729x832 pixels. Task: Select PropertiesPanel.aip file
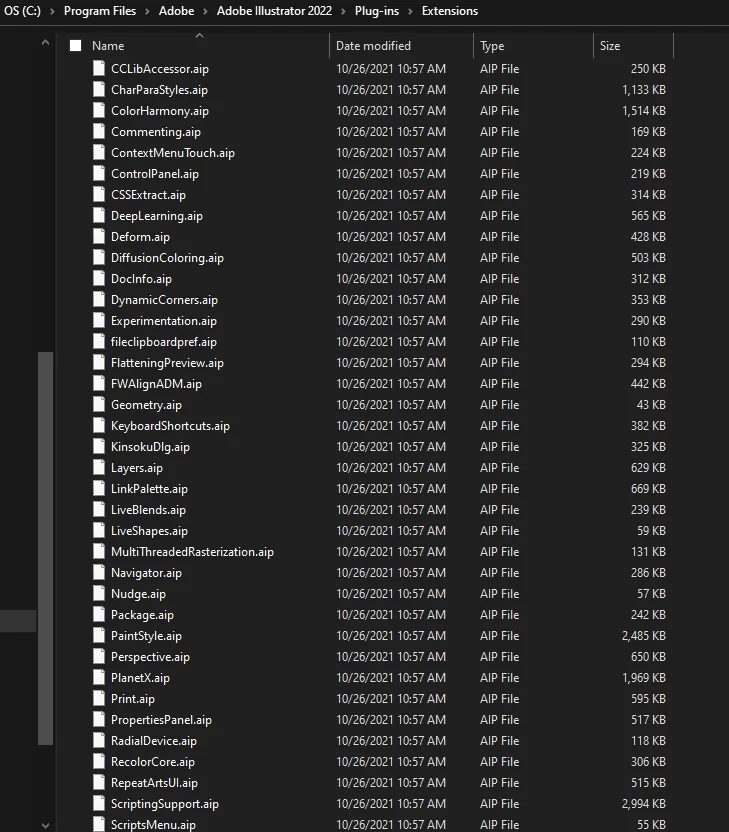pos(161,720)
